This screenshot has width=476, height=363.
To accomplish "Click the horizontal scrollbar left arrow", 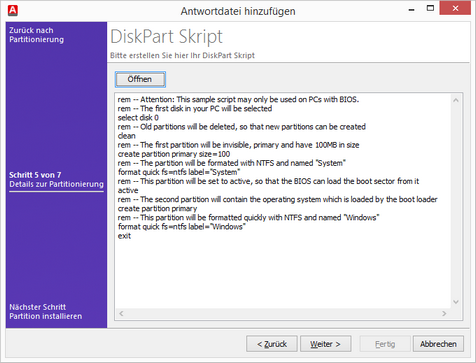I will pyautogui.click(x=121, y=313).
